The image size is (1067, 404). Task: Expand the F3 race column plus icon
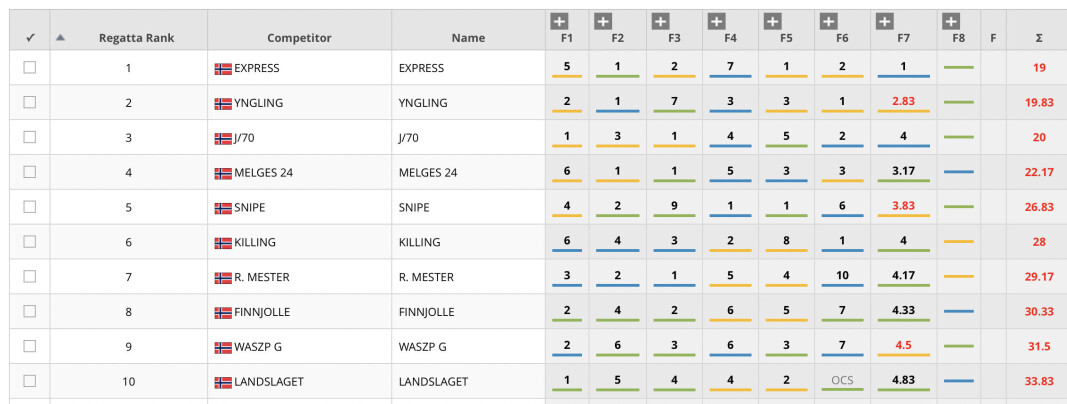660,22
